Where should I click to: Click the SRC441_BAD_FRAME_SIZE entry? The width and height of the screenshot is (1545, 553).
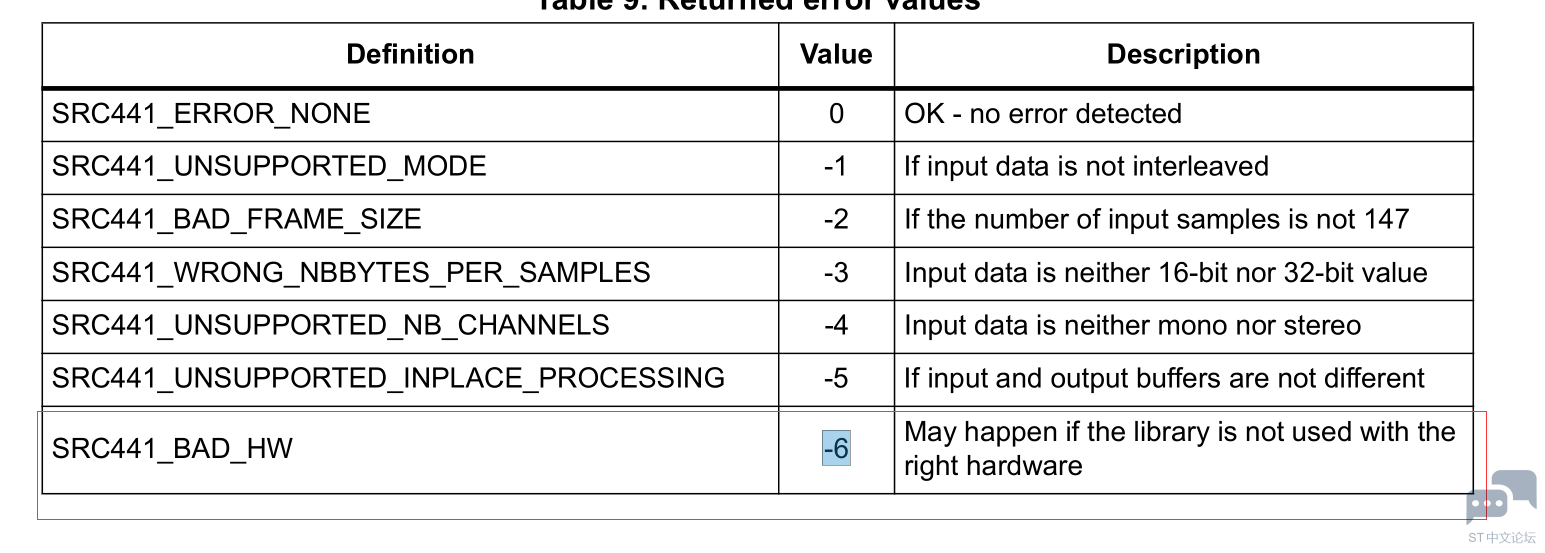(x=237, y=219)
